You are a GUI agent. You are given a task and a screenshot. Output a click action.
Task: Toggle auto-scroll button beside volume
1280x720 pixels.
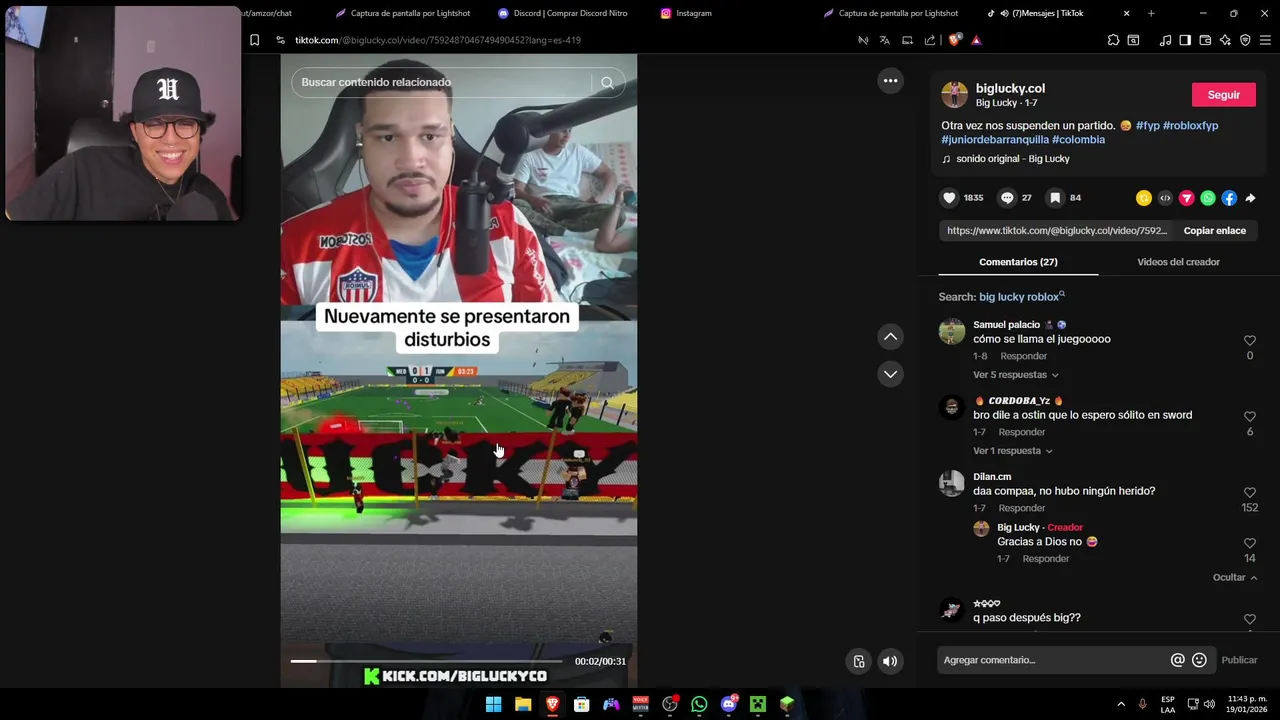[x=858, y=661]
